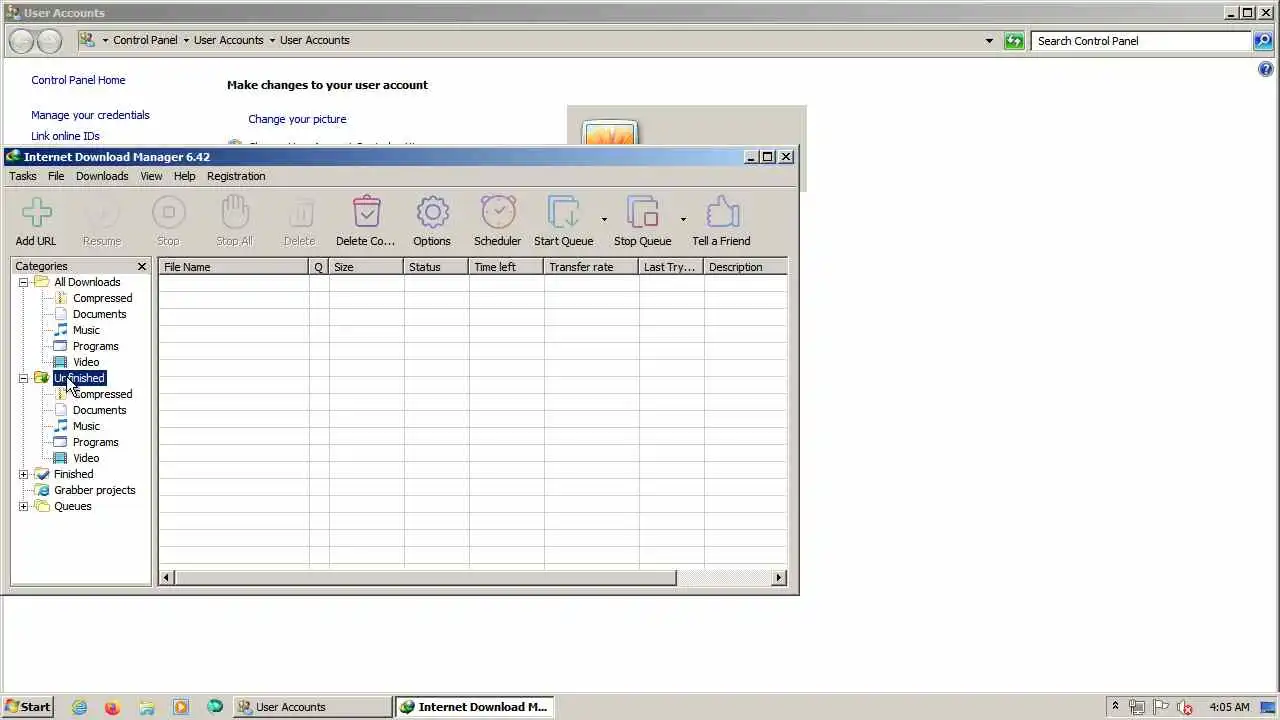Show hidden tray icons arrow
This screenshot has width=1280, height=720.
pyautogui.click(x=1115, y=707)
